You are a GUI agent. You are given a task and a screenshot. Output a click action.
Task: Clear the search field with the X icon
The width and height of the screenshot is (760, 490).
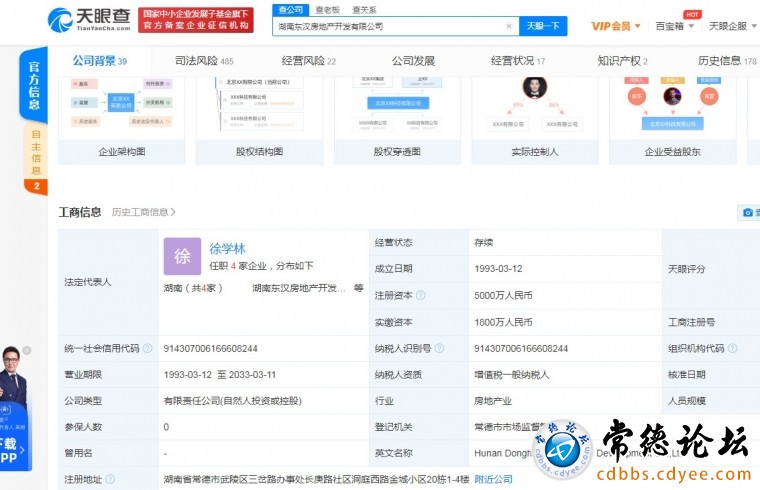pos(508,26)
